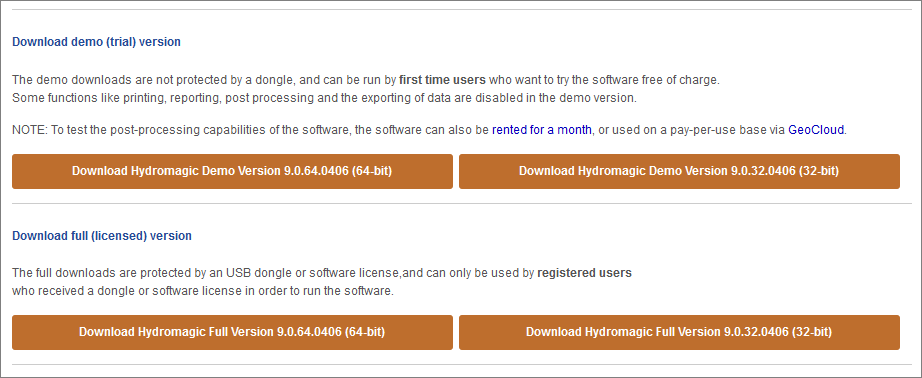Click the 'who received a dongle' line
The height and width of the screenshot is (378, 922).
tap(202, 291)
